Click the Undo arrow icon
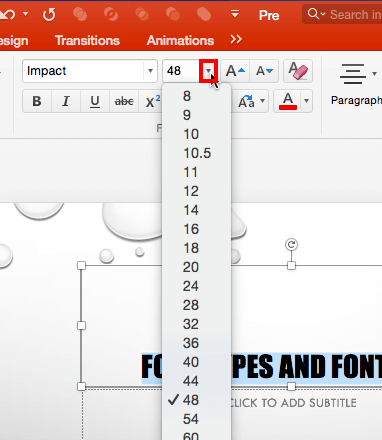The width and height of the screenshot is (382, 440). [7, 14]
